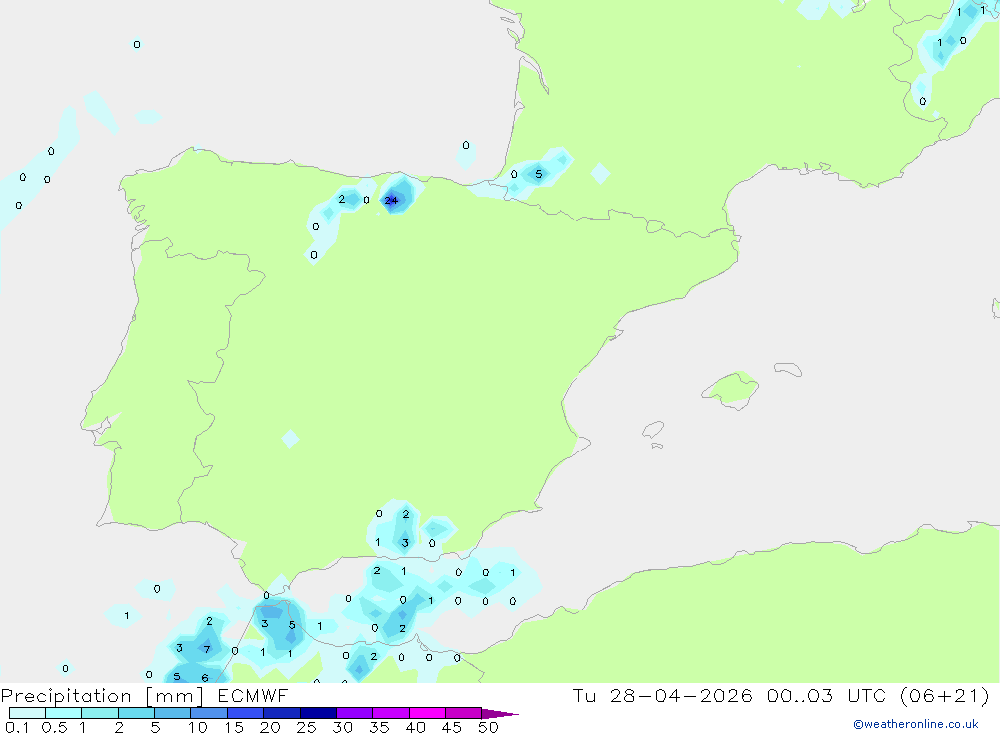Screen dimensions: 1000x733
Task: Select the 30–35 mm violet legend swatch
Action: 355,713
